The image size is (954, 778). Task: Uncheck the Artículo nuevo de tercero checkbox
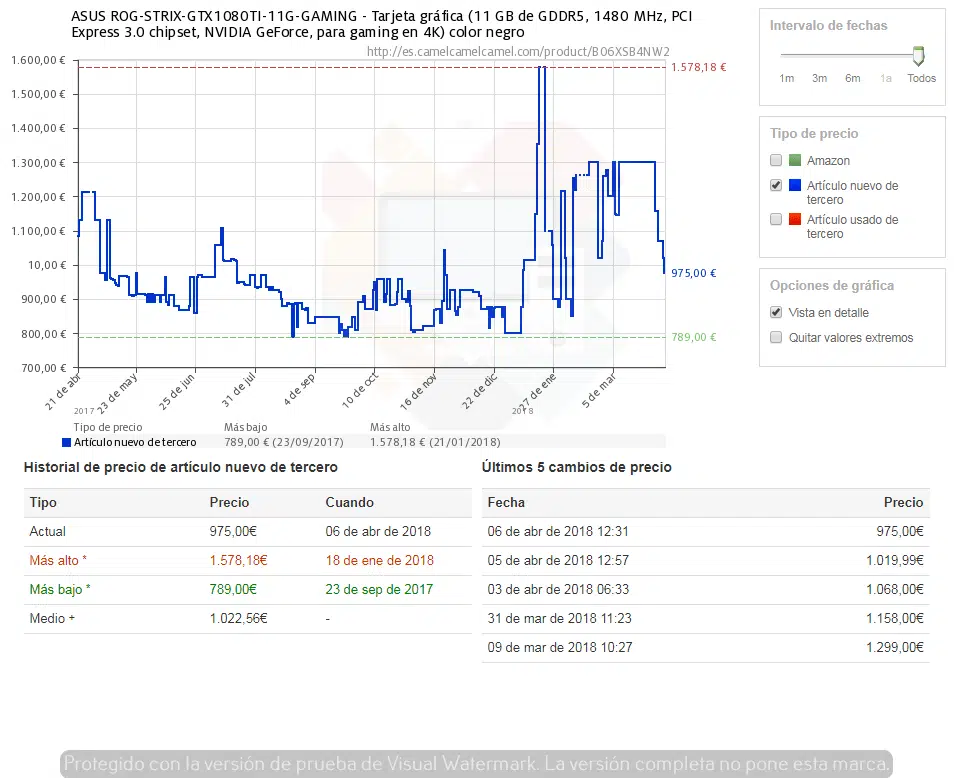[776, 185]
